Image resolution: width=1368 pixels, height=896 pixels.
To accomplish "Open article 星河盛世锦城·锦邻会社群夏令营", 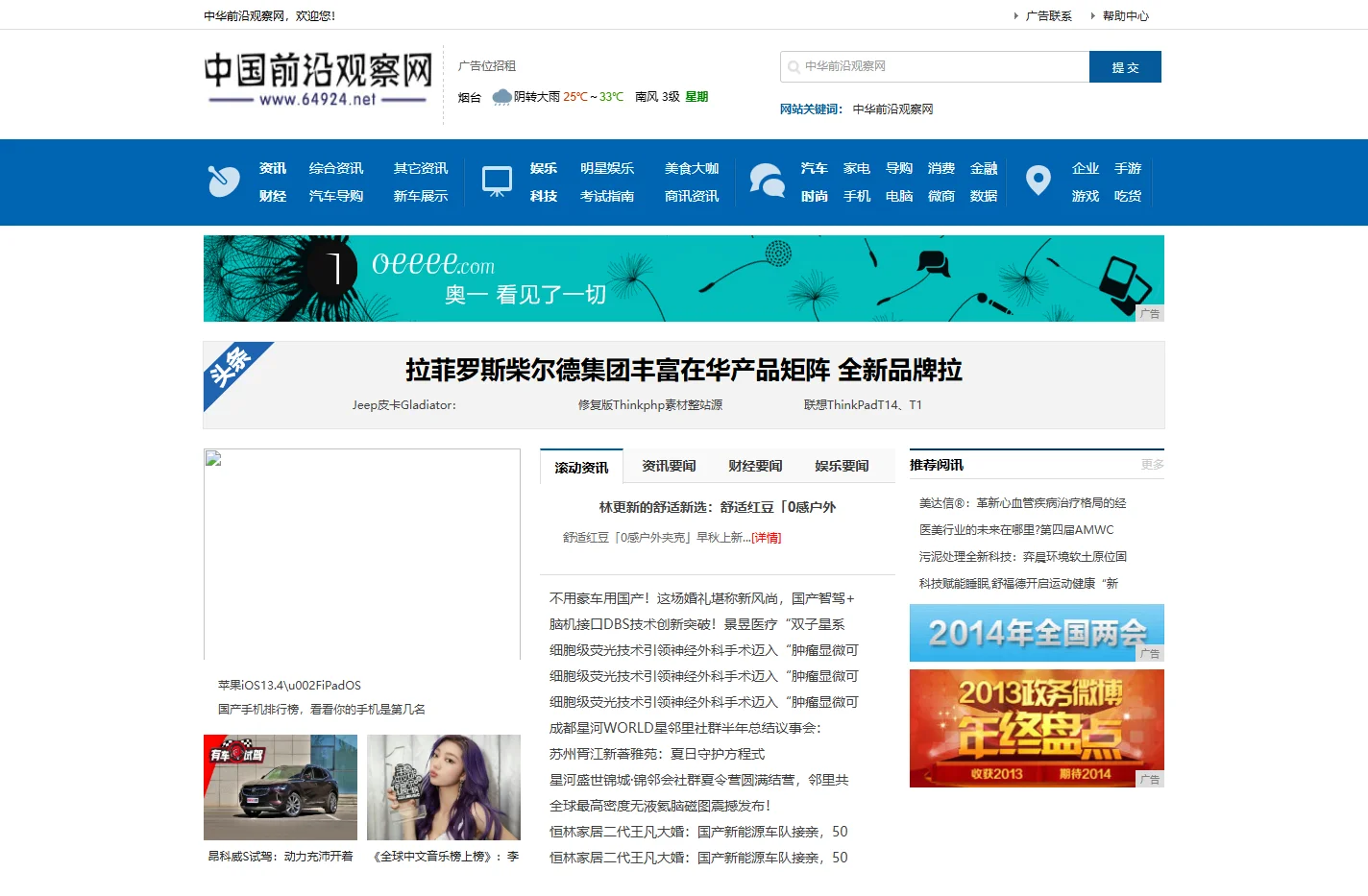I will [x=699, y=780].
